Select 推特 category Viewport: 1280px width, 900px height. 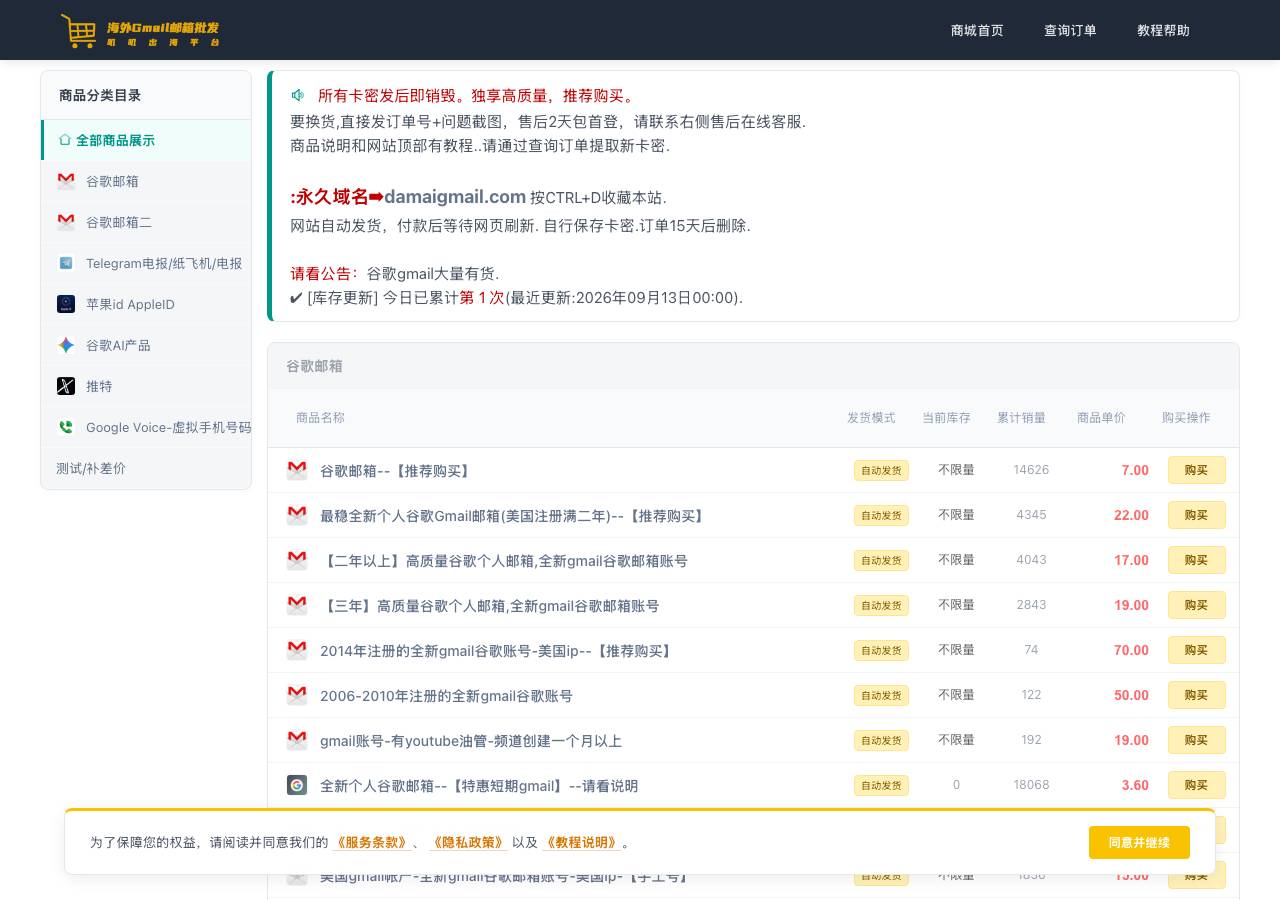(x=146, y=386)
